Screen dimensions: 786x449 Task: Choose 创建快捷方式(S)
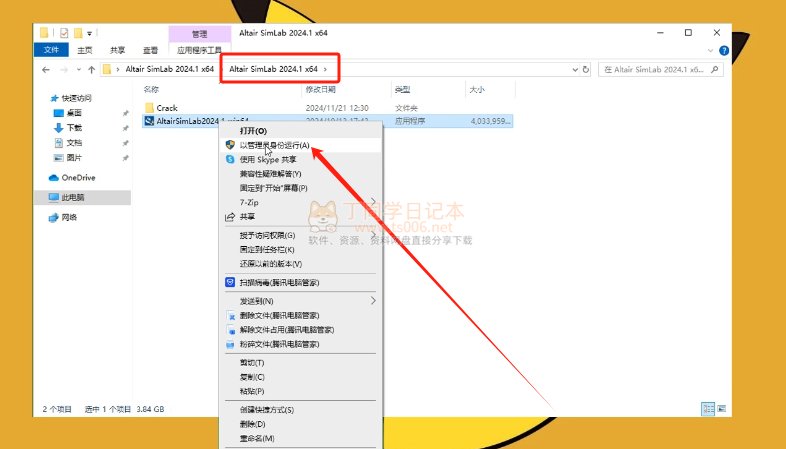point(301,410)
